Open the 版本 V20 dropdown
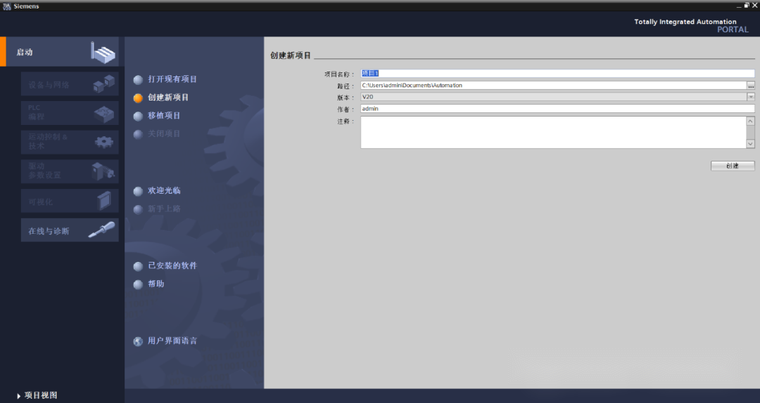 (x=751, y=97)
